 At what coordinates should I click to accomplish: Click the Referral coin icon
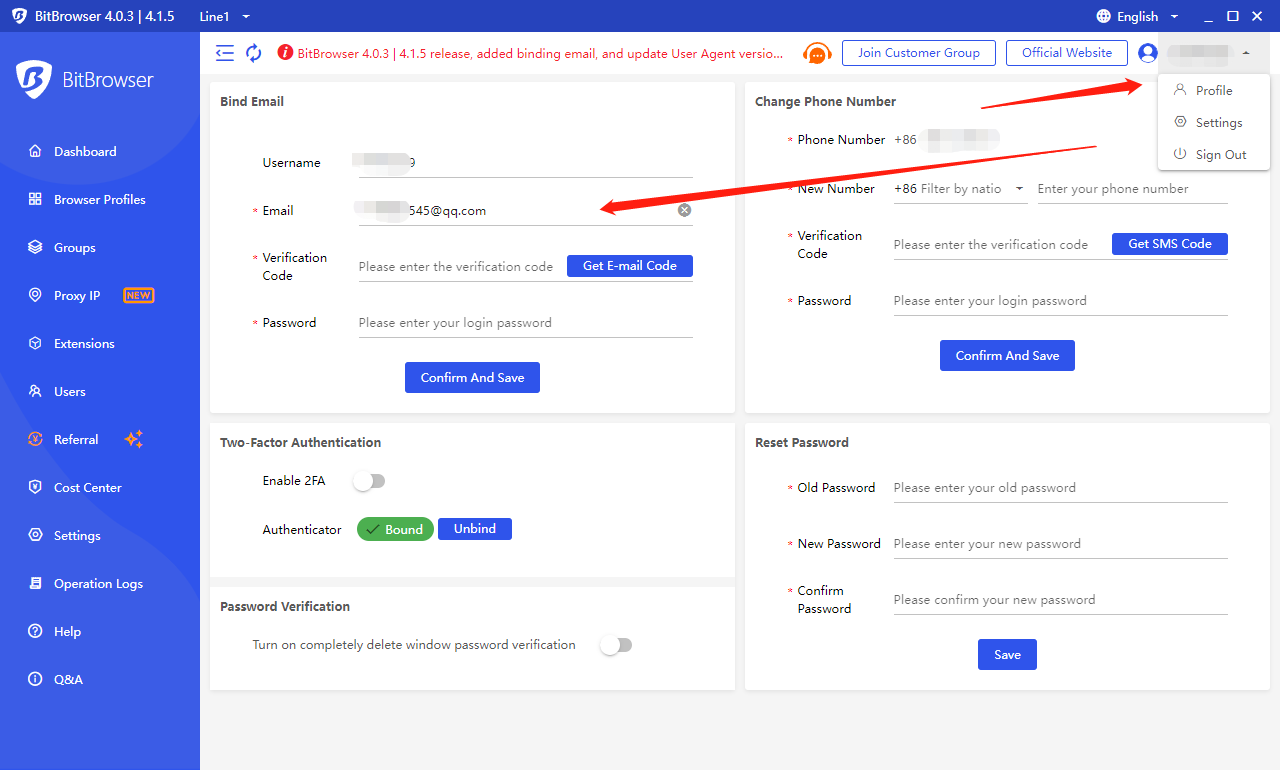[35, 440]
